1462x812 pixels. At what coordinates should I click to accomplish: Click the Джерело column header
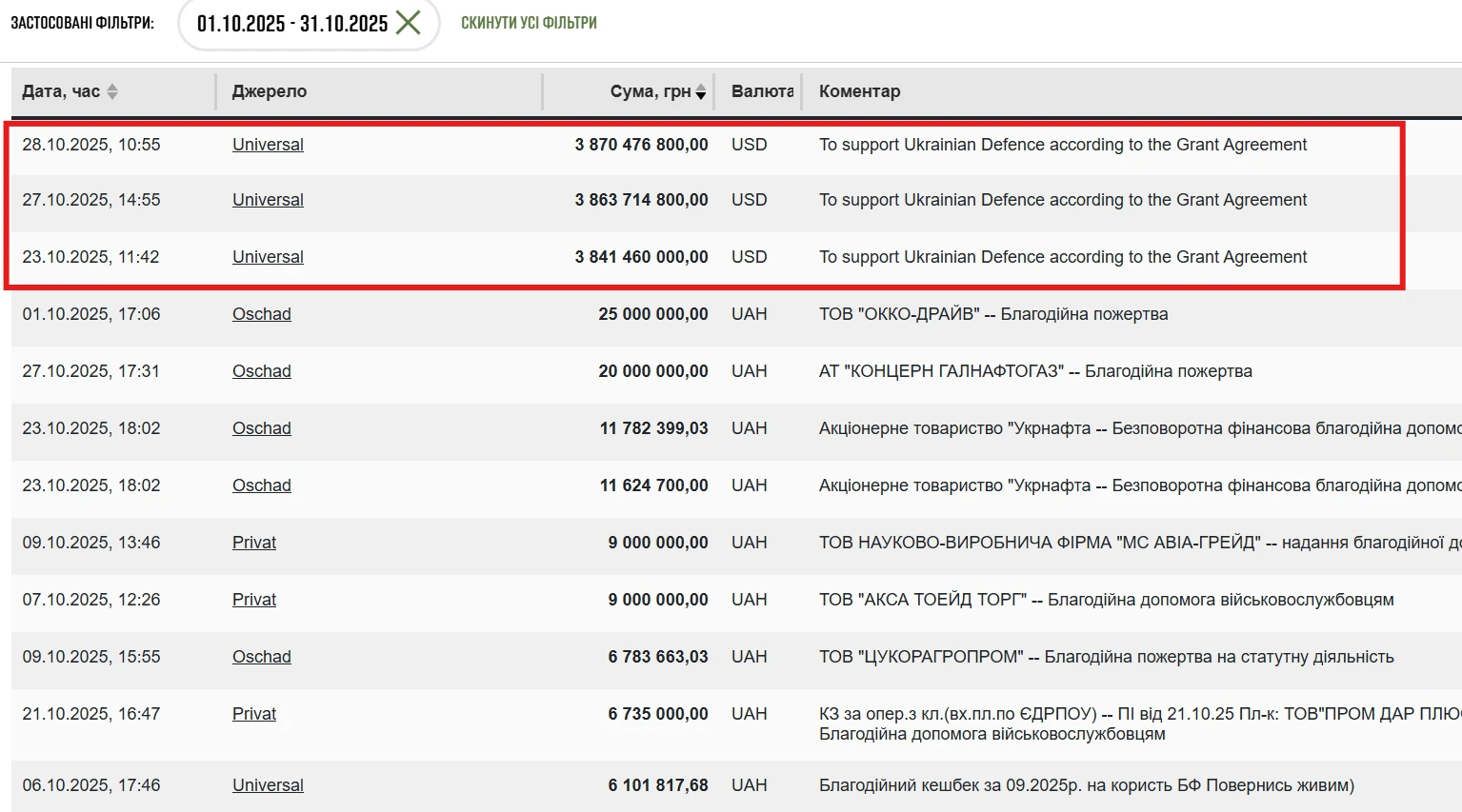tap(270, 91)
